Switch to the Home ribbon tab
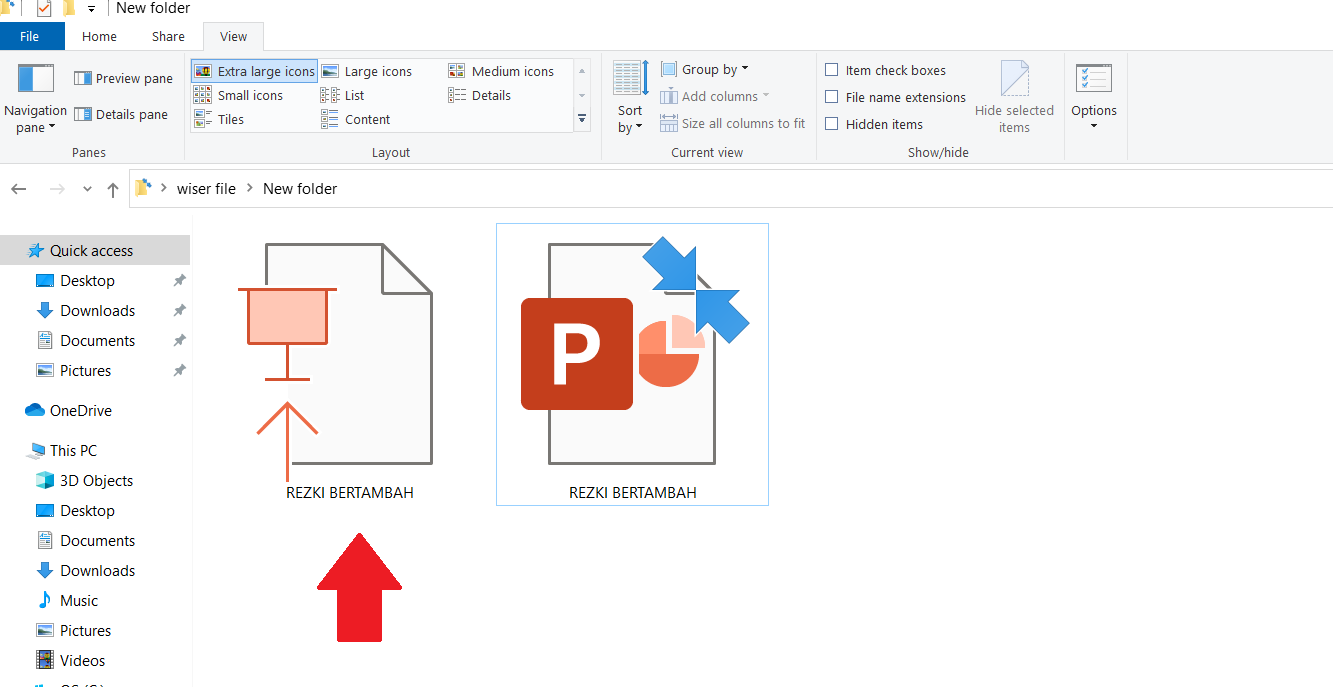Screen dimensions: 1333x687 coord(99,37)
